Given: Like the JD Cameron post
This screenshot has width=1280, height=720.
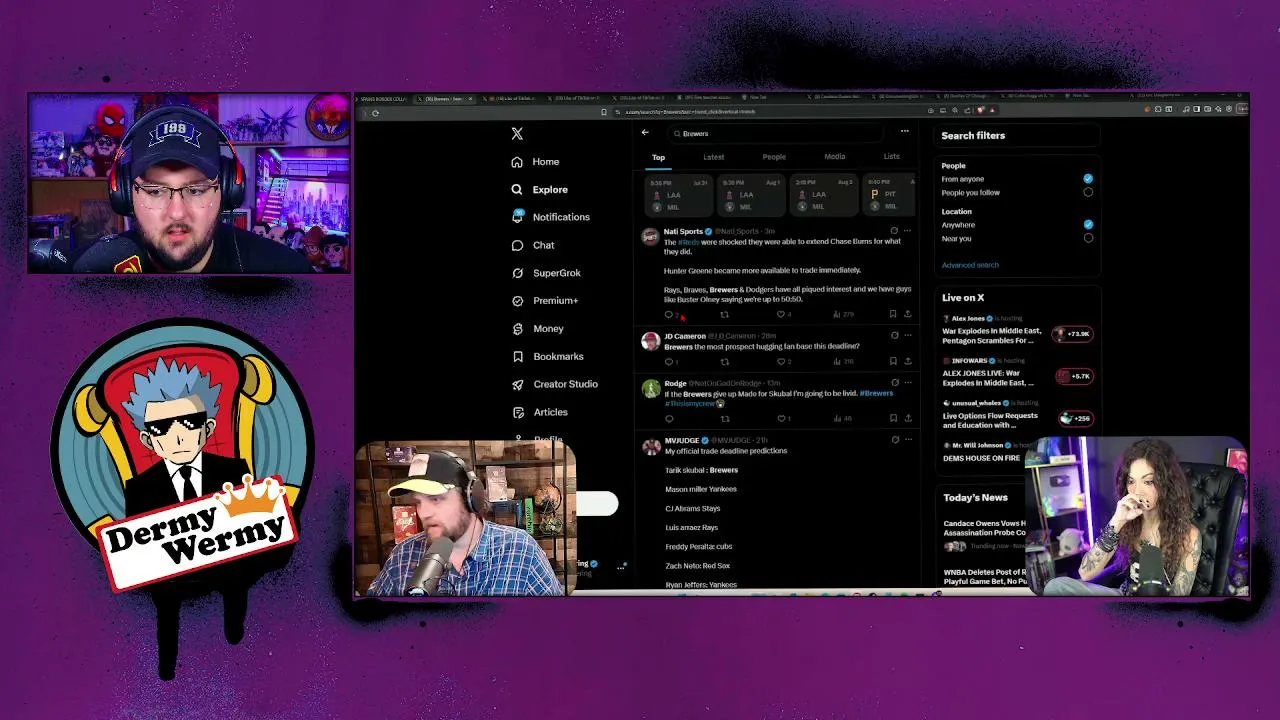Looking at the screenshot, I should [x=781, y=362].
